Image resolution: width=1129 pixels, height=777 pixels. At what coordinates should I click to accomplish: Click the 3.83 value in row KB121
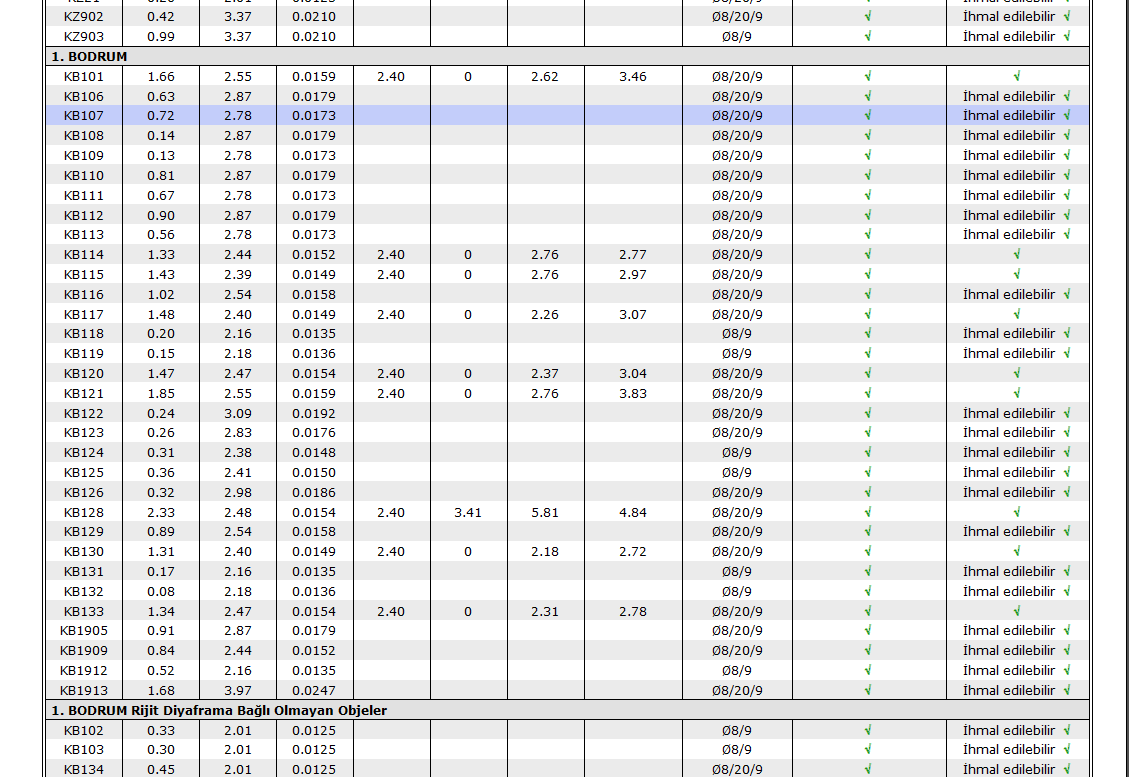pos(633,393)
